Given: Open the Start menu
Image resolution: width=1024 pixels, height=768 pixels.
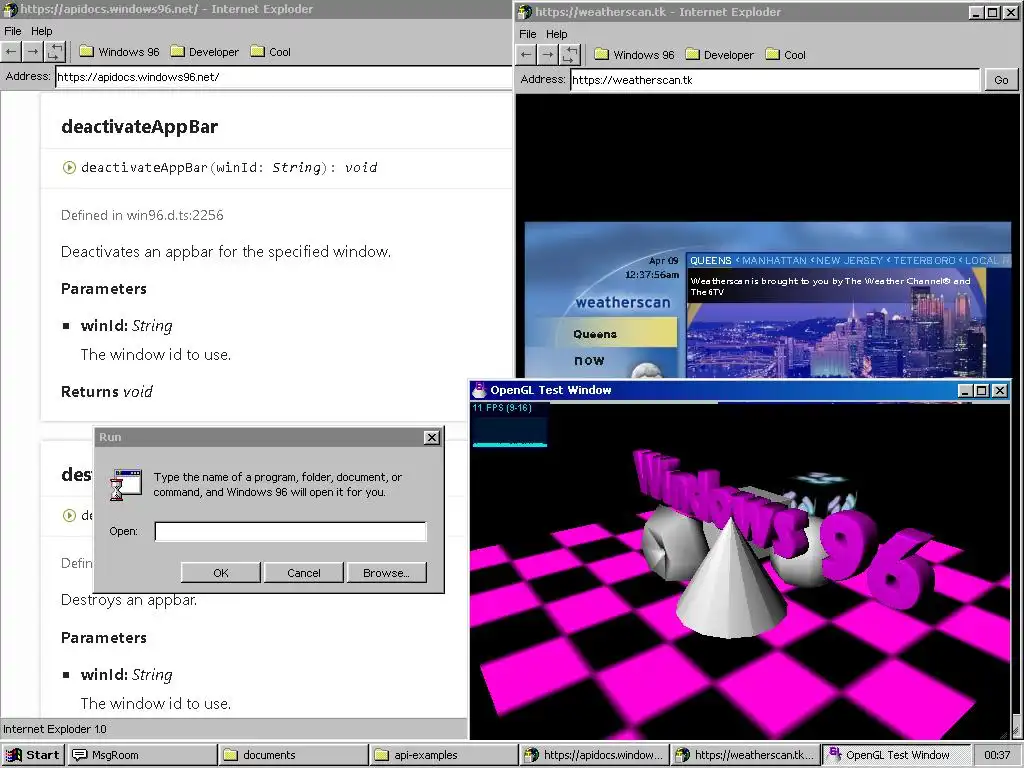Looking at the screenshot, I should [32, 755].
